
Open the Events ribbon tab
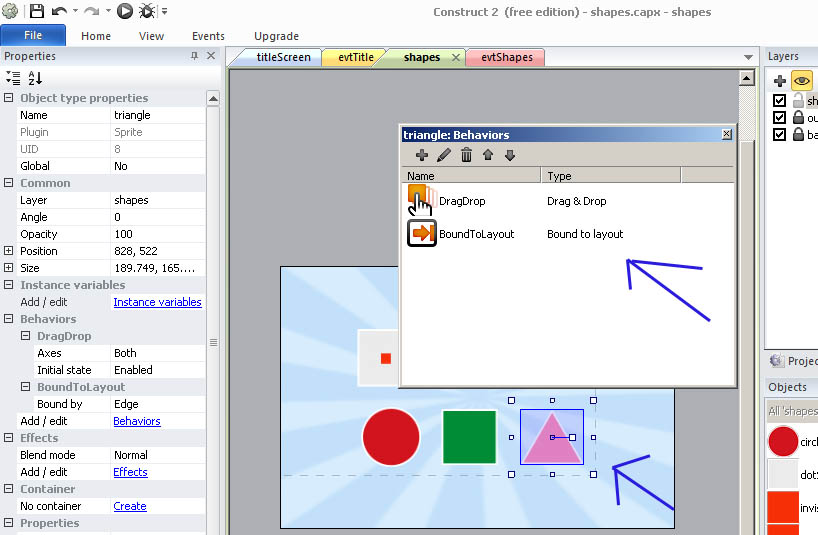208,36
